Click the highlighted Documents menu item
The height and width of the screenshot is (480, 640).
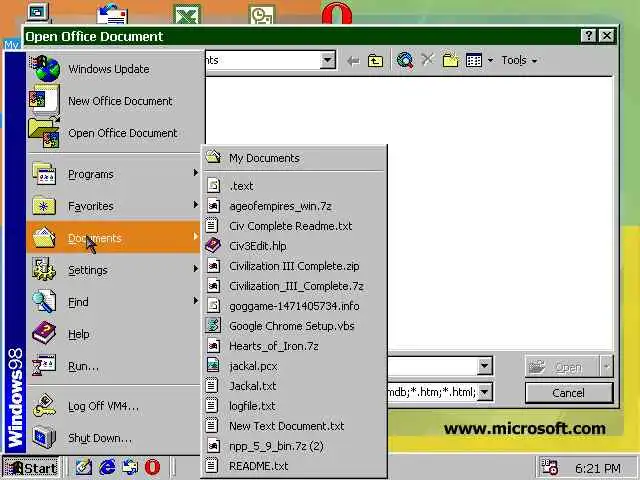point(114,238)
